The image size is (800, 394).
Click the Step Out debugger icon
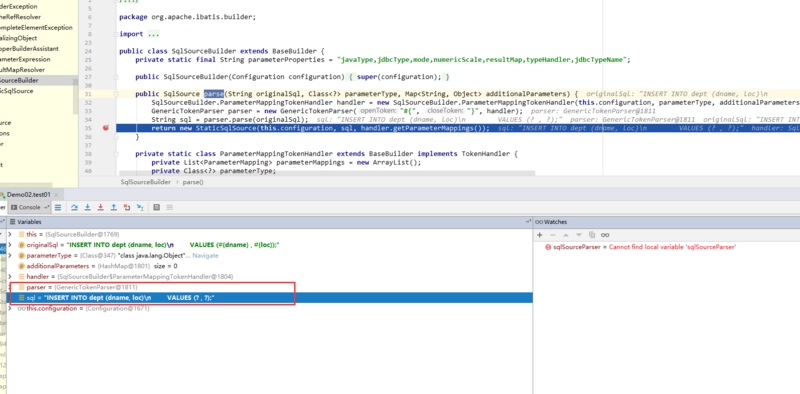click(x=114, y=207)
